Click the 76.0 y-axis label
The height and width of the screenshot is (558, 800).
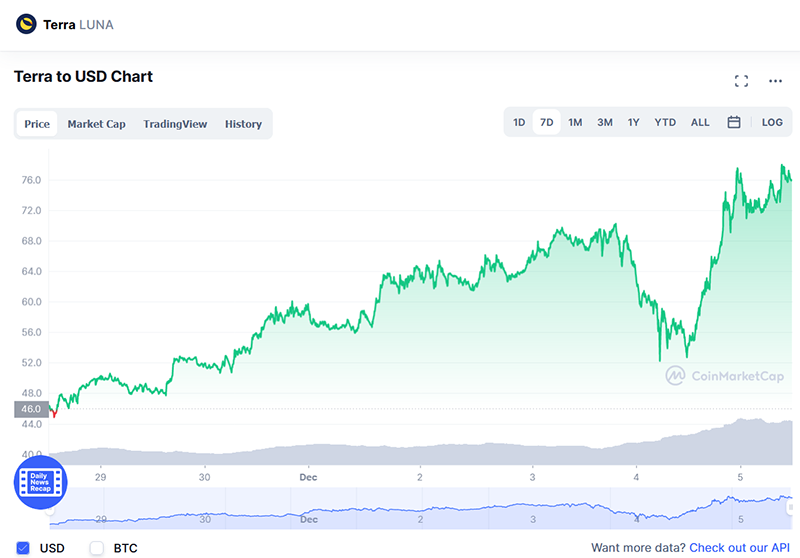31,180
